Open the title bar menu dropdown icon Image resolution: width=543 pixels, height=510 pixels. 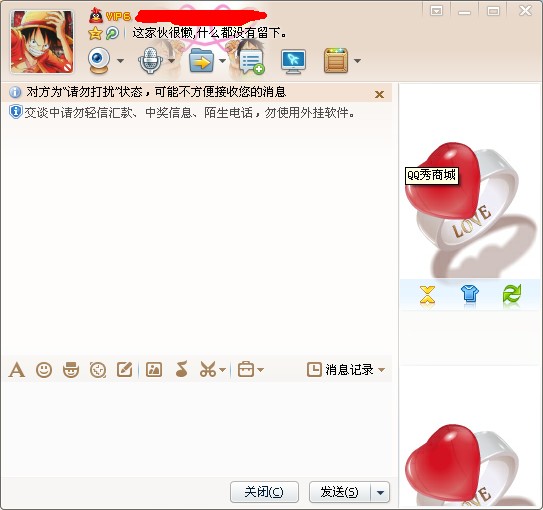[436, 11]
